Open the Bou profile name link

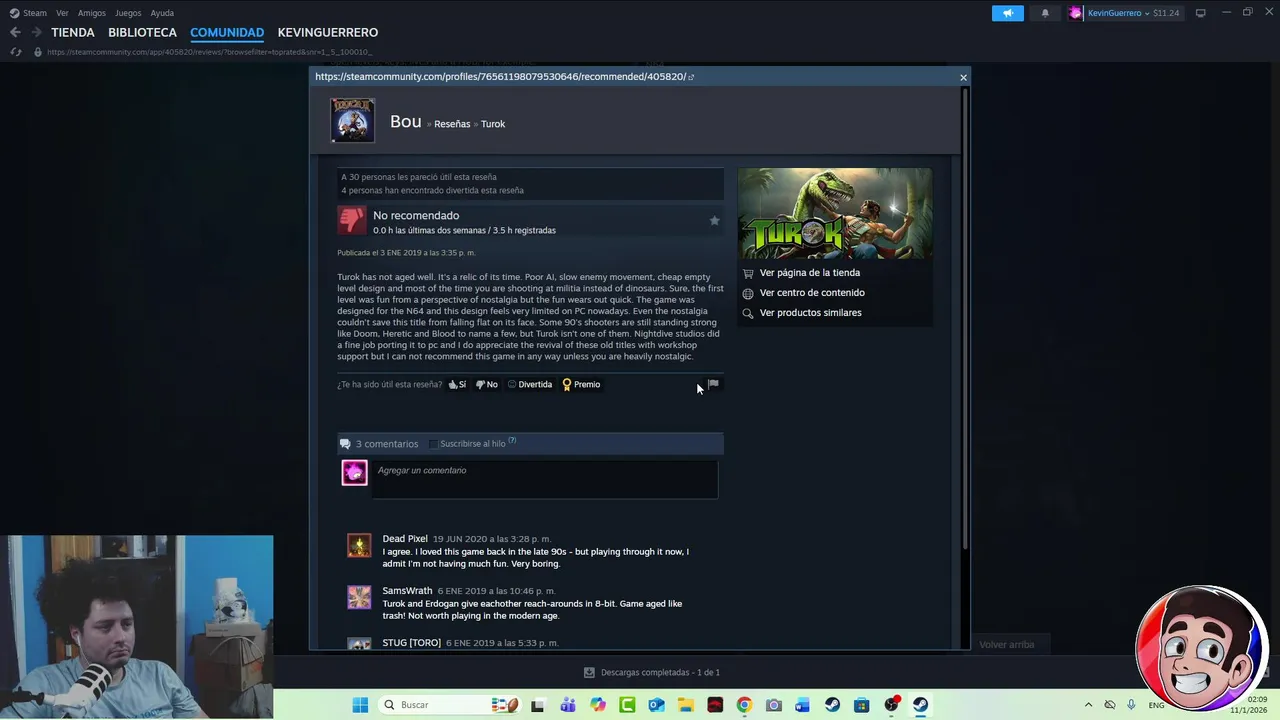405,121
